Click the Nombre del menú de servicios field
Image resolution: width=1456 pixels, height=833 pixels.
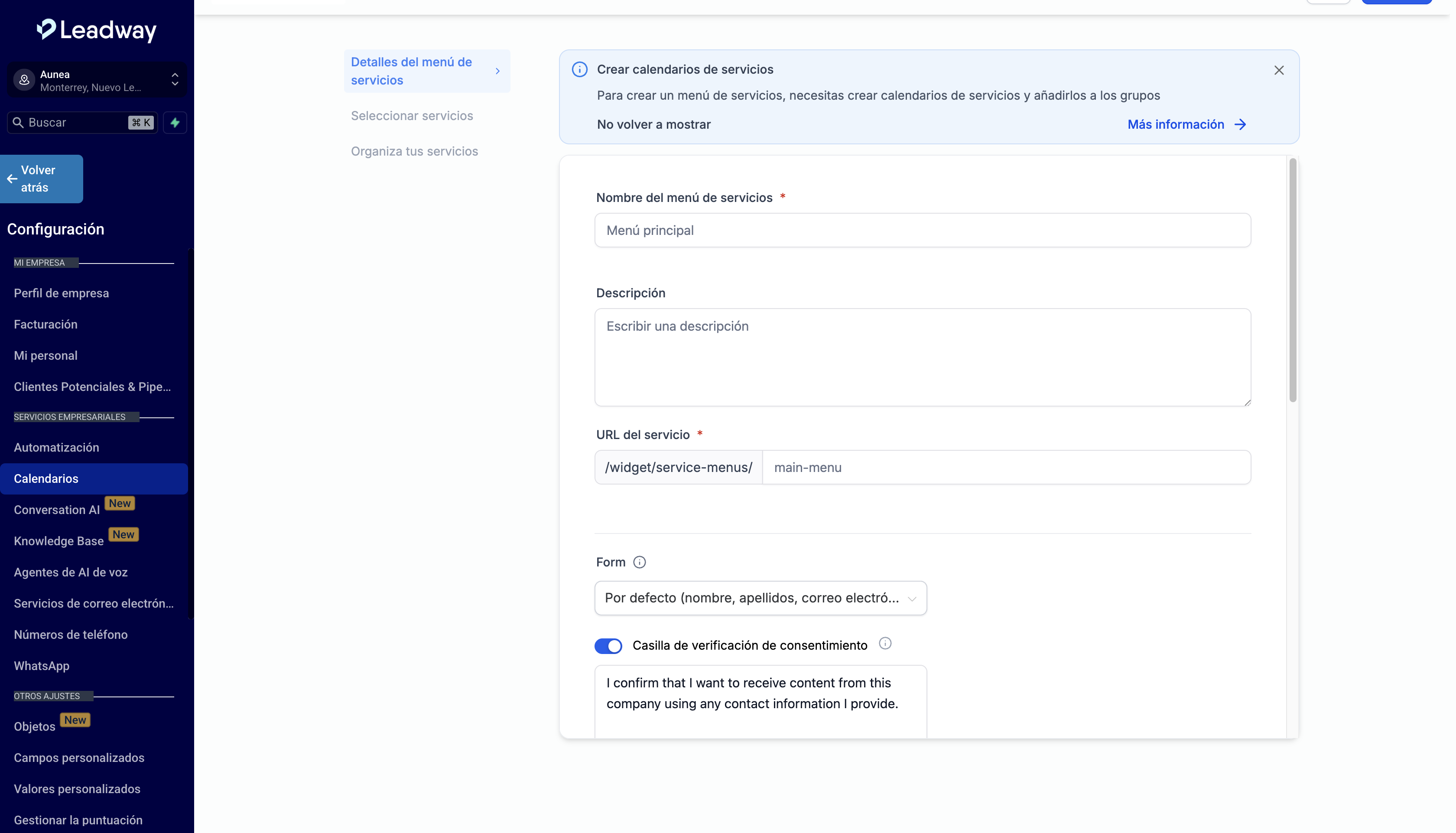pos(922,231)
